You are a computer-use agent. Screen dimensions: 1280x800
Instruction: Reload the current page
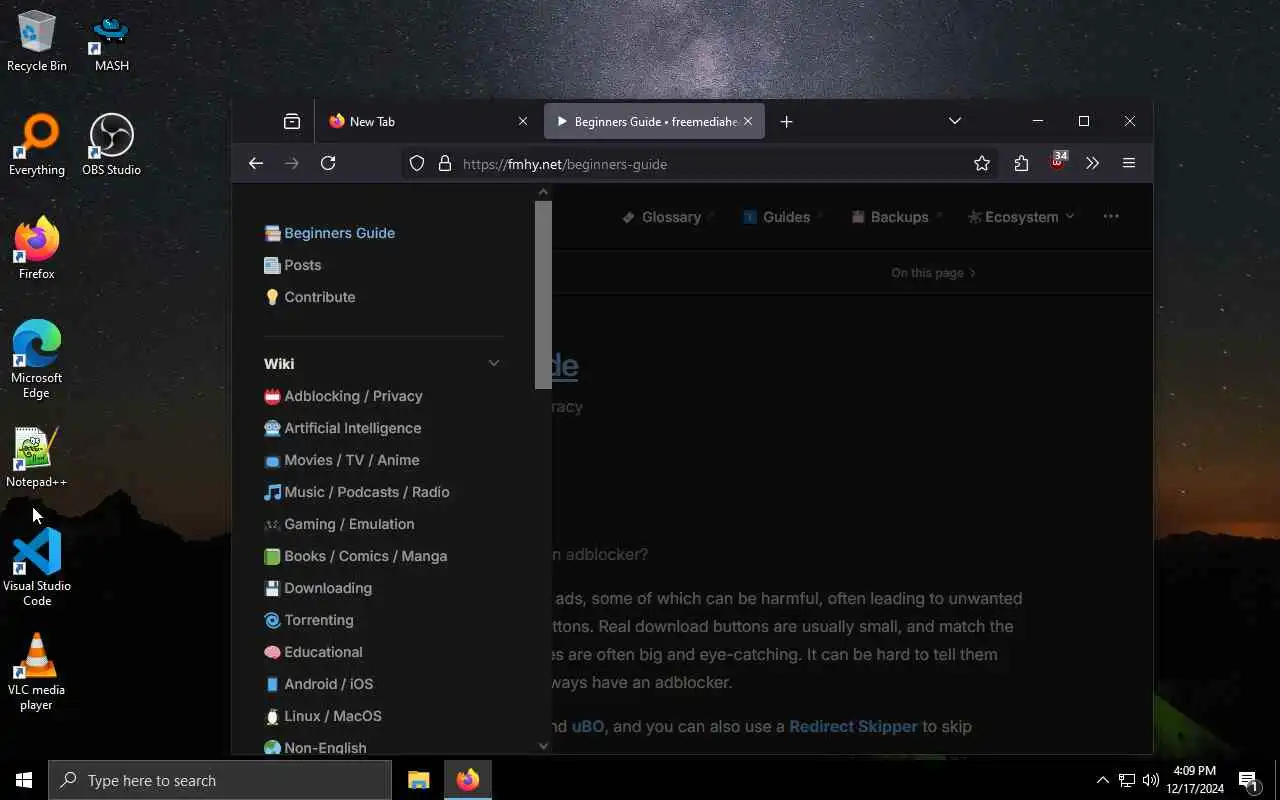(x=328, y=163)
